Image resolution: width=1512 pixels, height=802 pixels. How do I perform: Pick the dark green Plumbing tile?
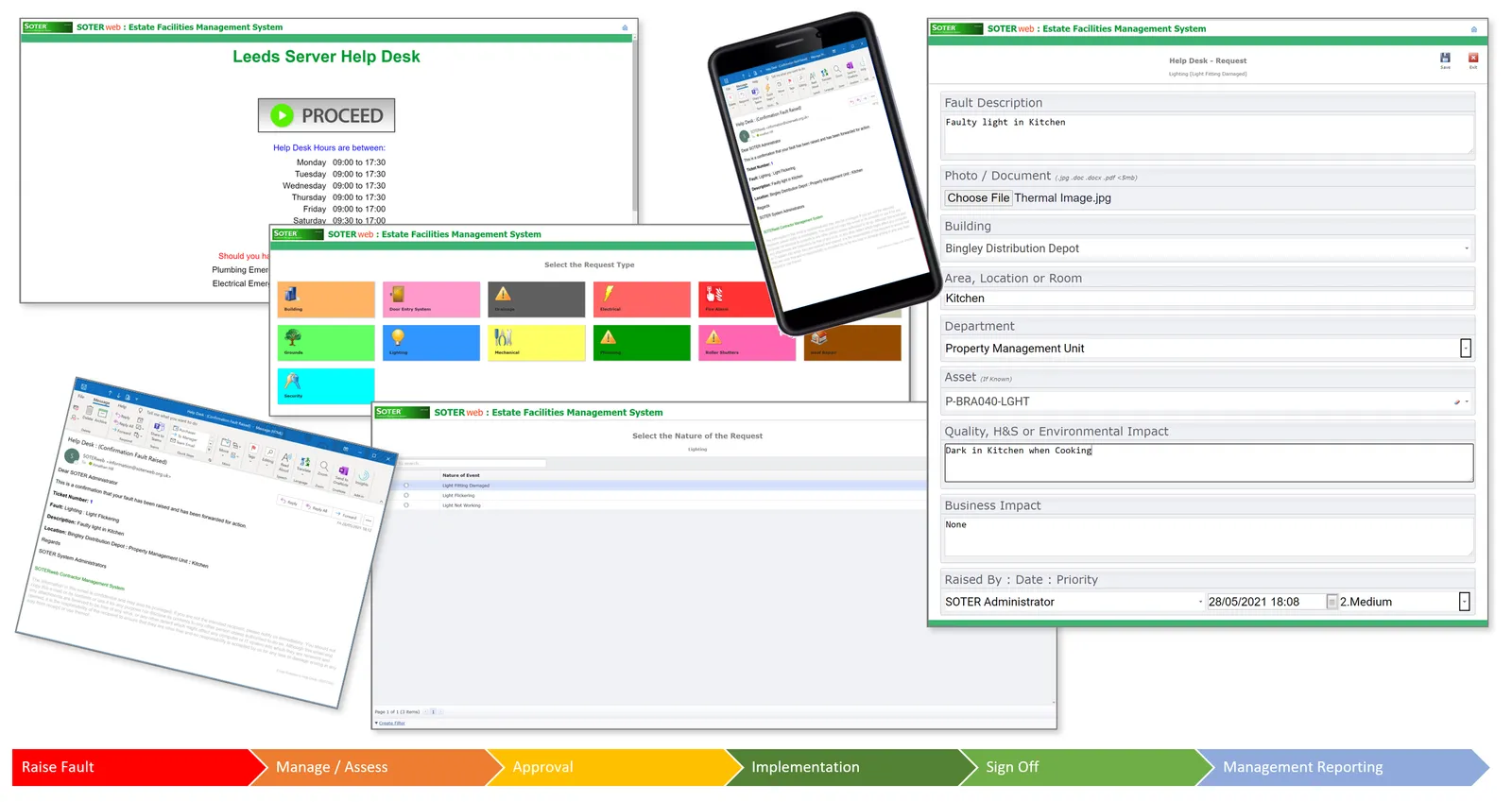coord(642,343)
